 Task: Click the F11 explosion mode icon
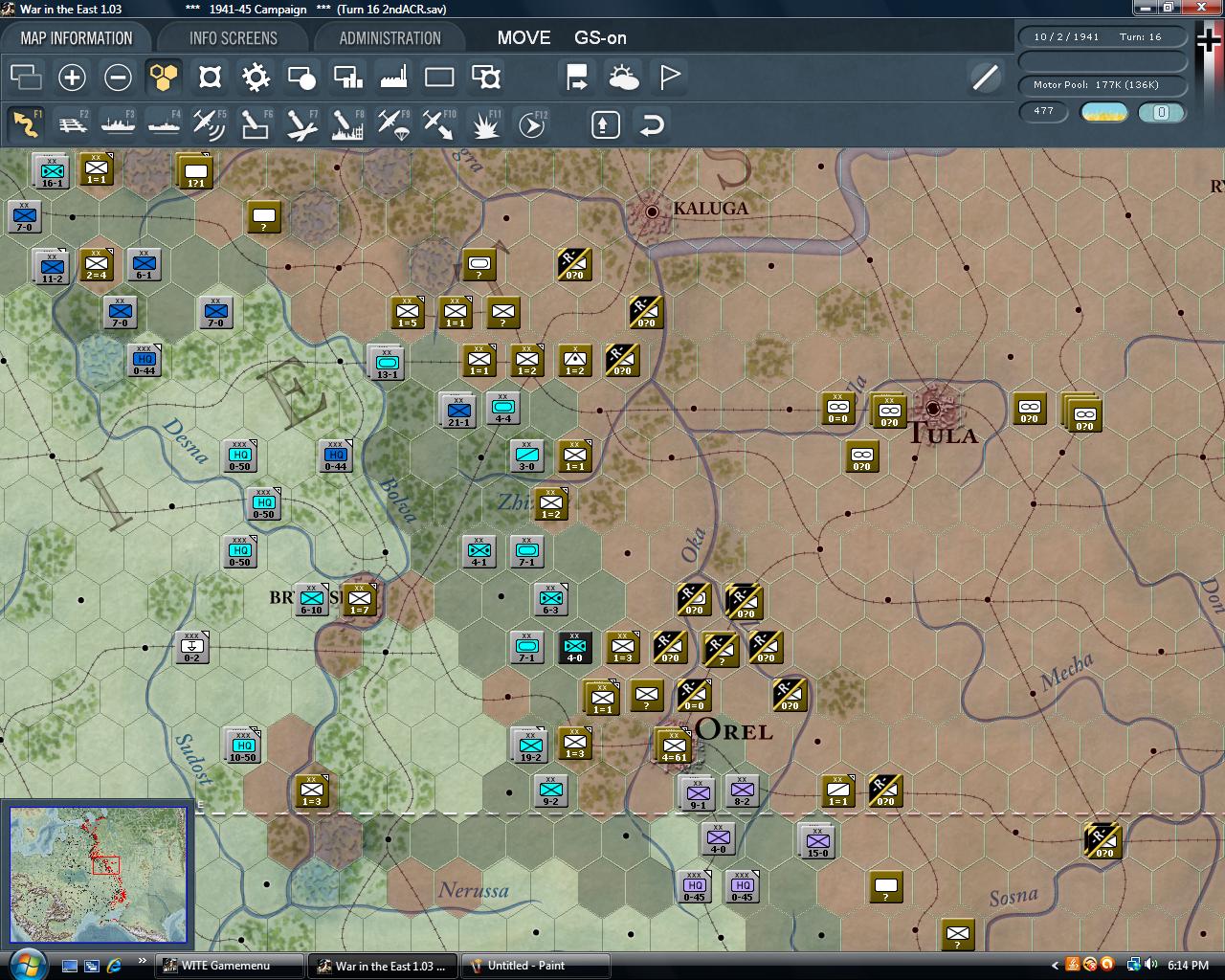[485, 124]
